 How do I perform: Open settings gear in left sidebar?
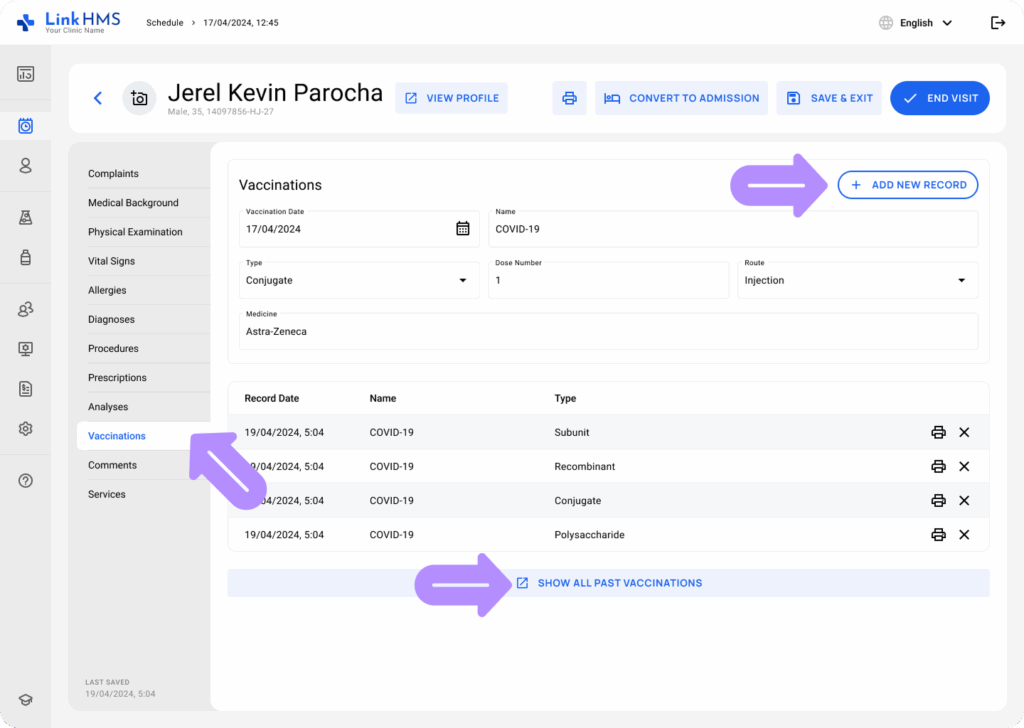click(x=26, y=428)
